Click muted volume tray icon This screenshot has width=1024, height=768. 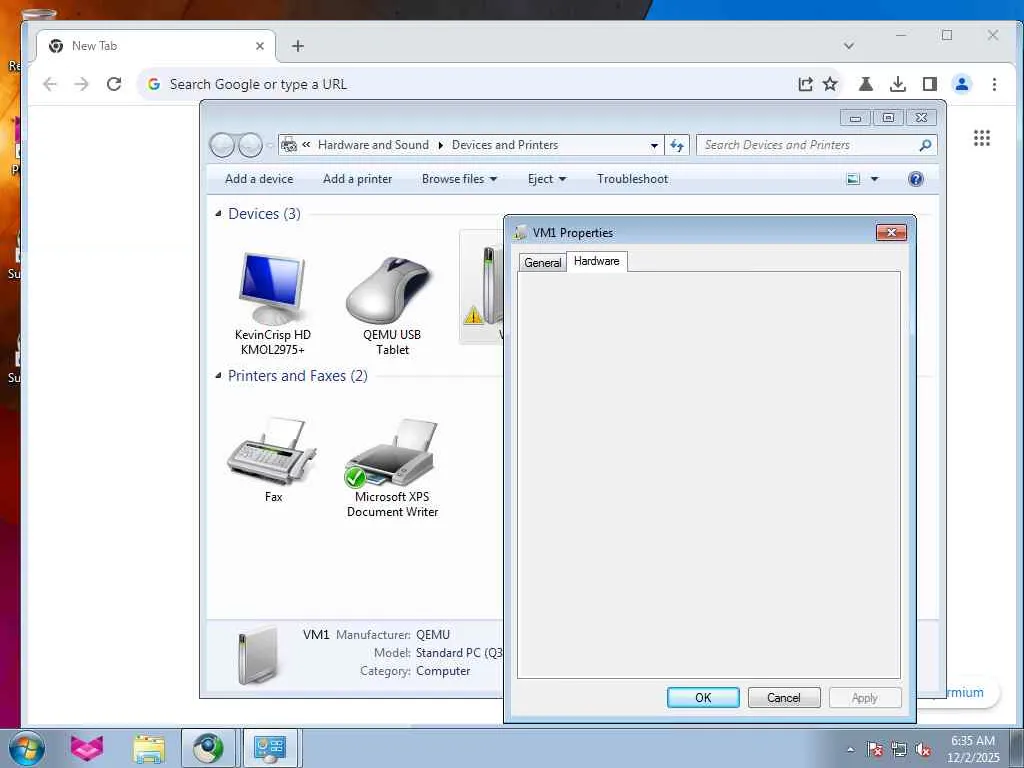pos(923,749)
